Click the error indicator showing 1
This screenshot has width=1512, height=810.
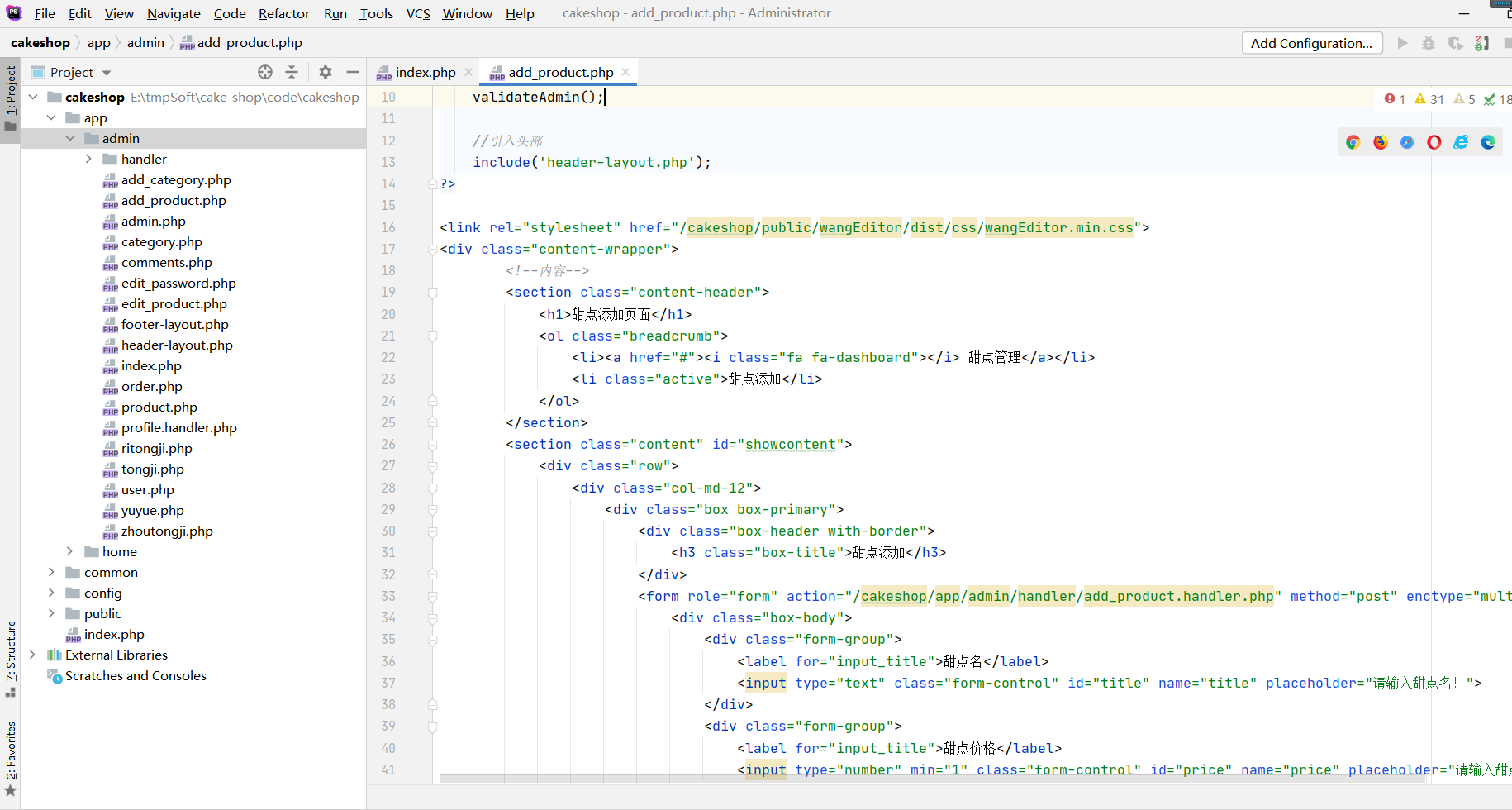coord(1395,99)
